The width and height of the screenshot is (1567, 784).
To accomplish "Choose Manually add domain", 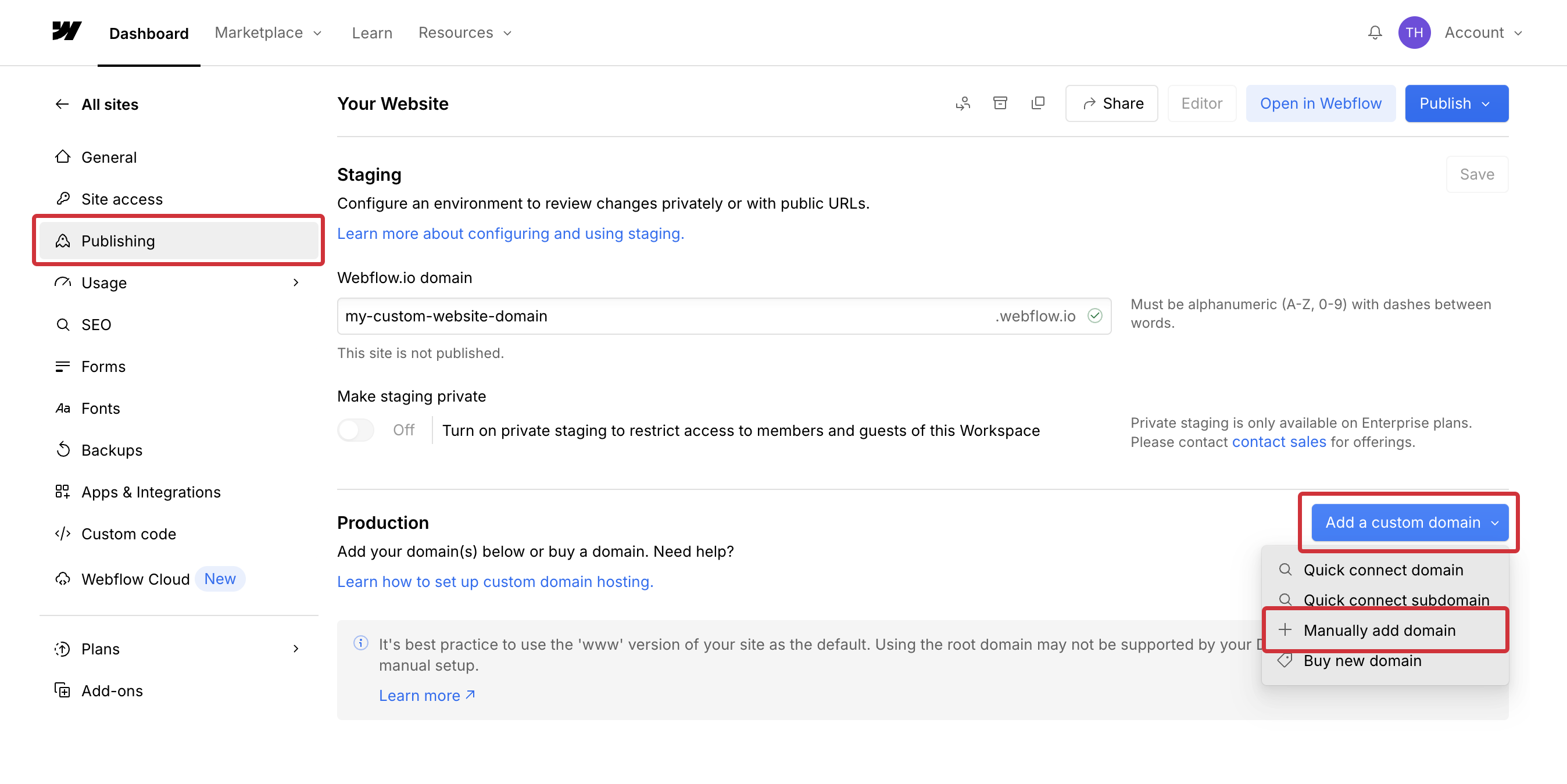I will click(1384, 630).
